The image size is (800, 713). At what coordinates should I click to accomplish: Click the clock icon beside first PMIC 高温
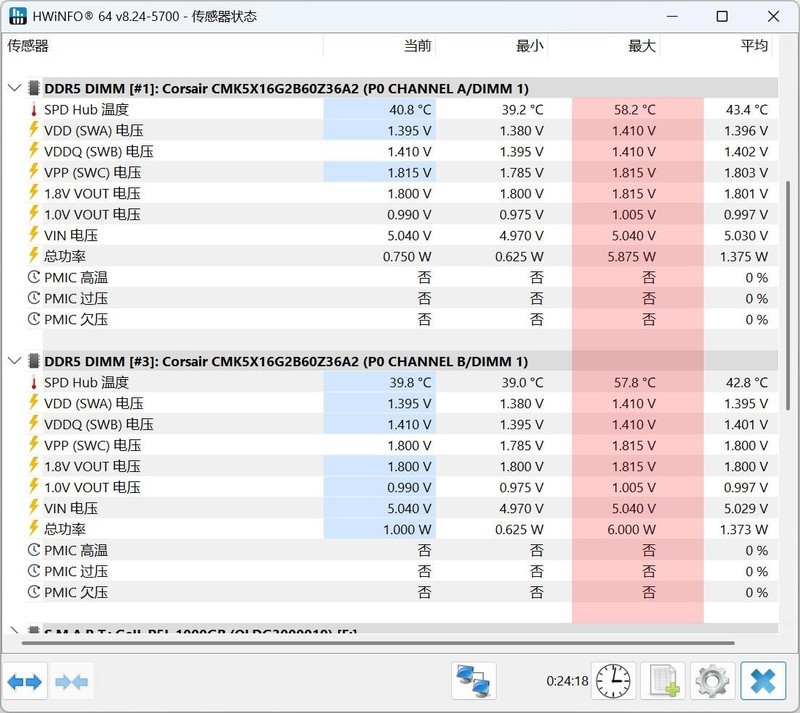(34, 278)
